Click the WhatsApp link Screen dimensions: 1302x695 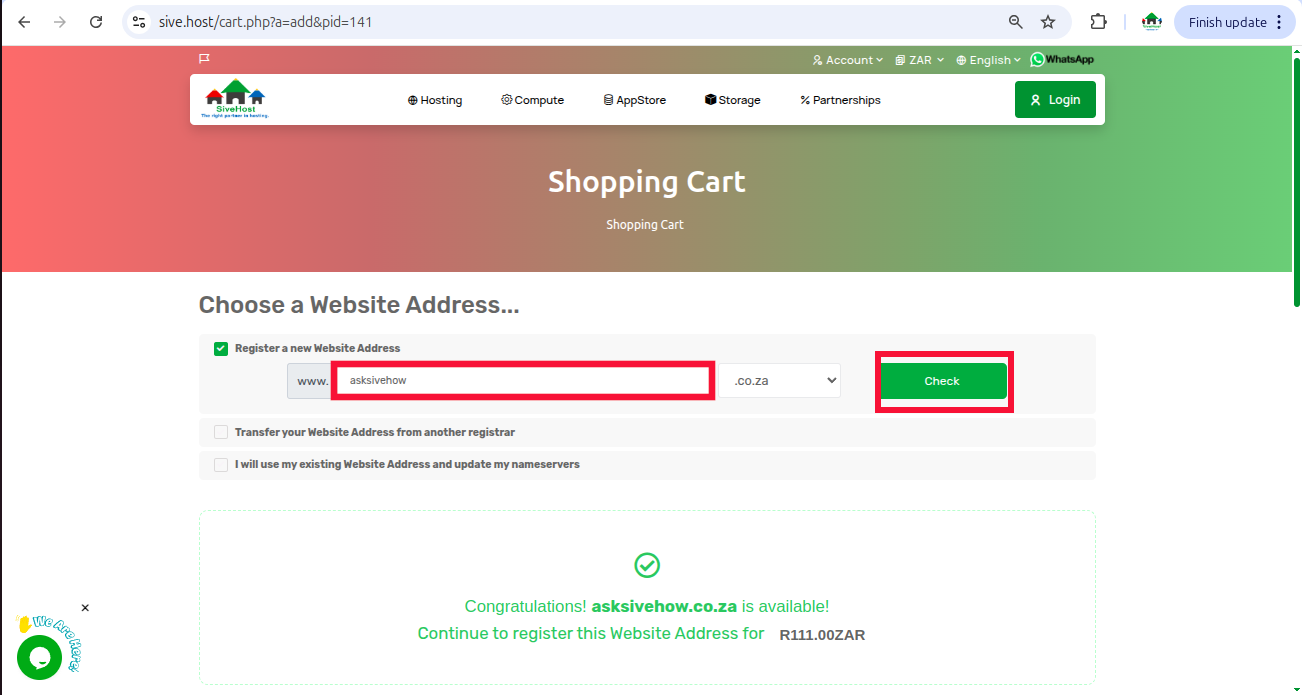tap(1062, 60)
